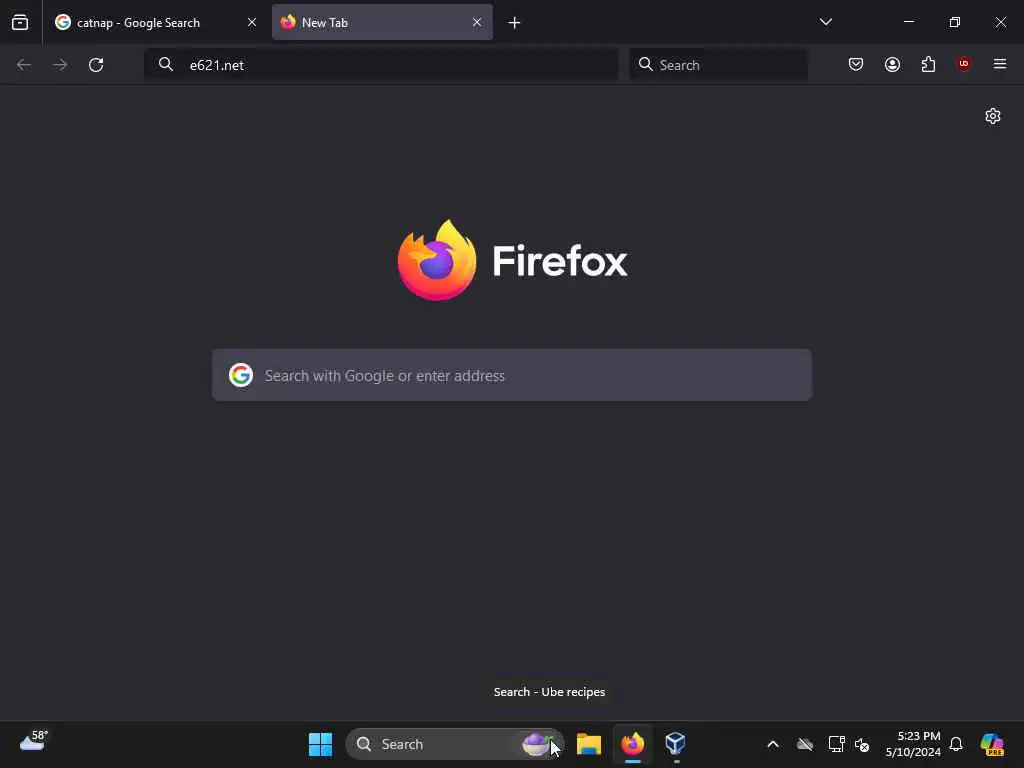Open the Firefox account menu
Viewport: 1024px width, 768px height.
[892, 64]
